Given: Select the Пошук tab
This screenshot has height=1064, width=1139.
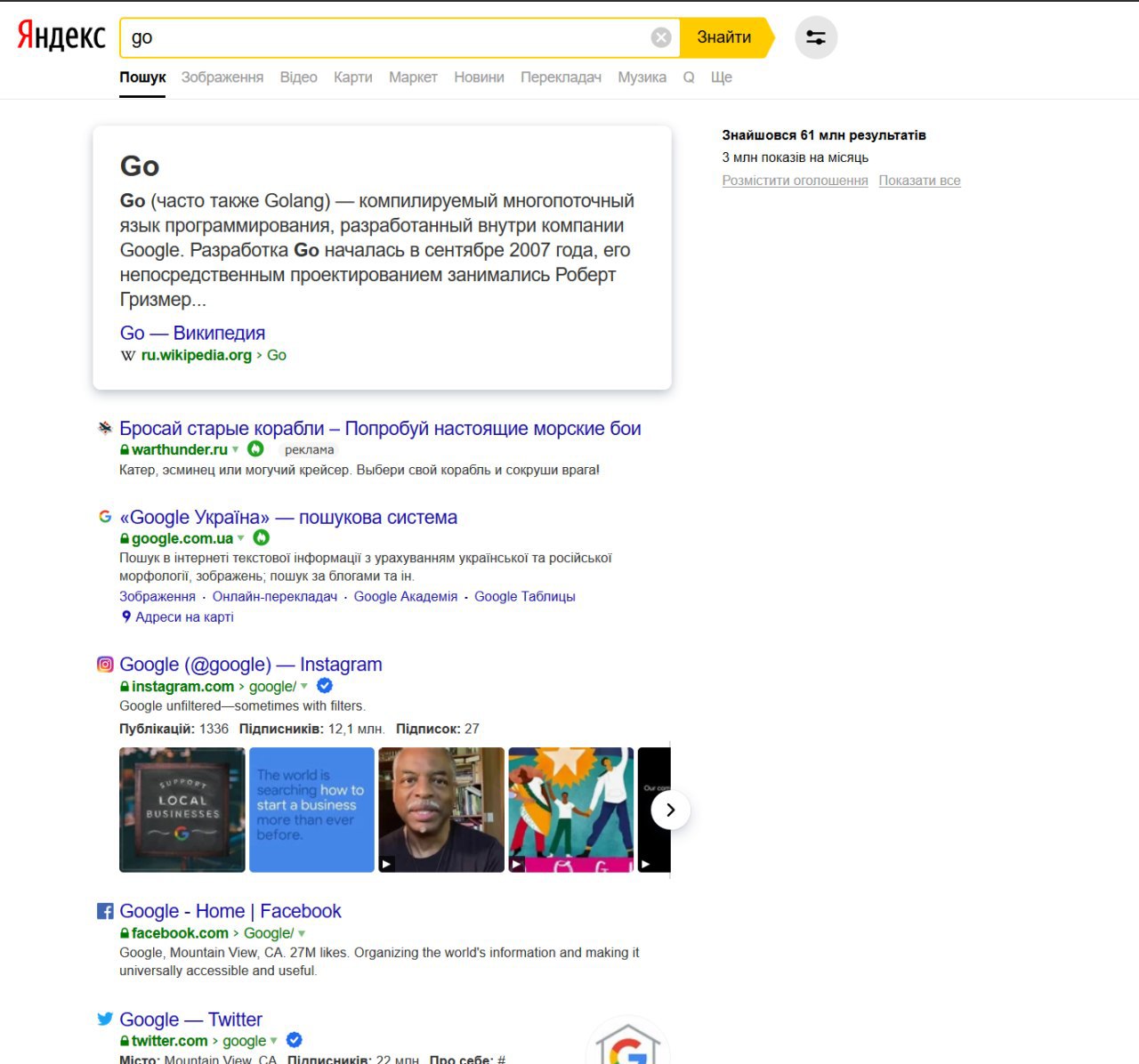Looking at the screenshot, I should pyautogui.click(x=142, y=77).
